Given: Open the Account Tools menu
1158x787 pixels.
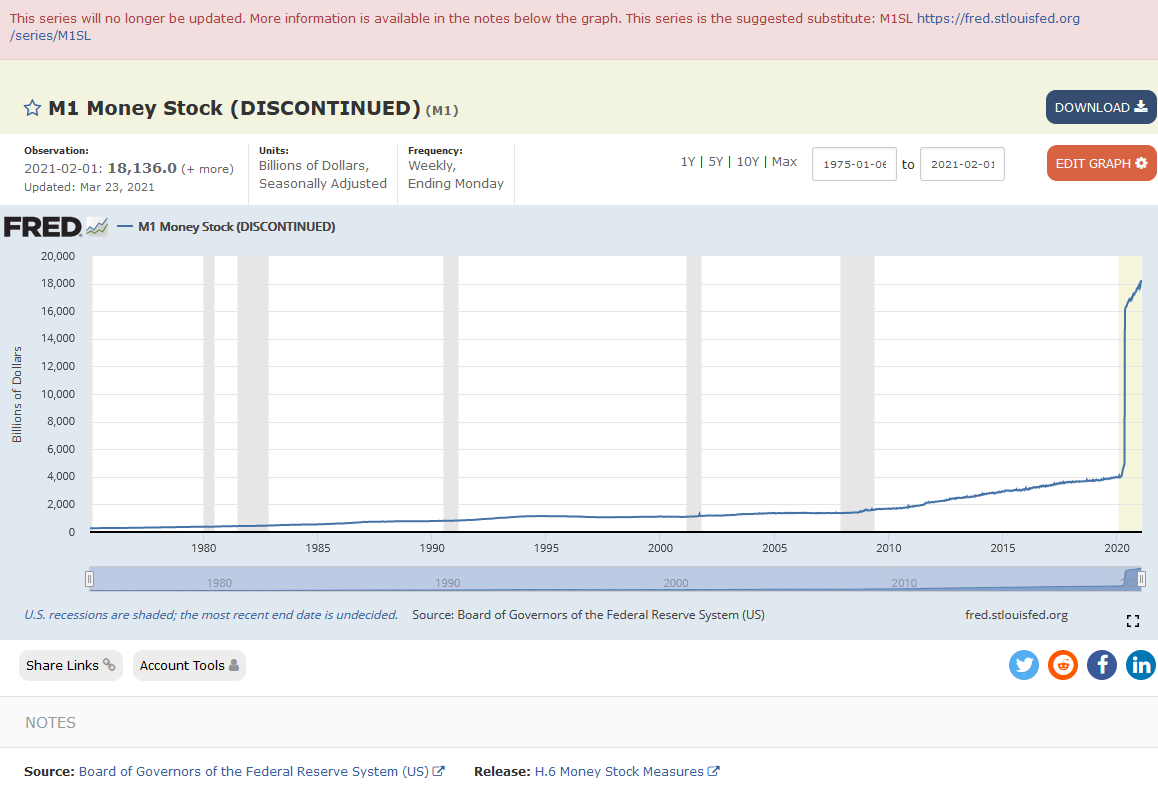Looking at the screenshot, I should pyautogui.click(x=189, y=665).
